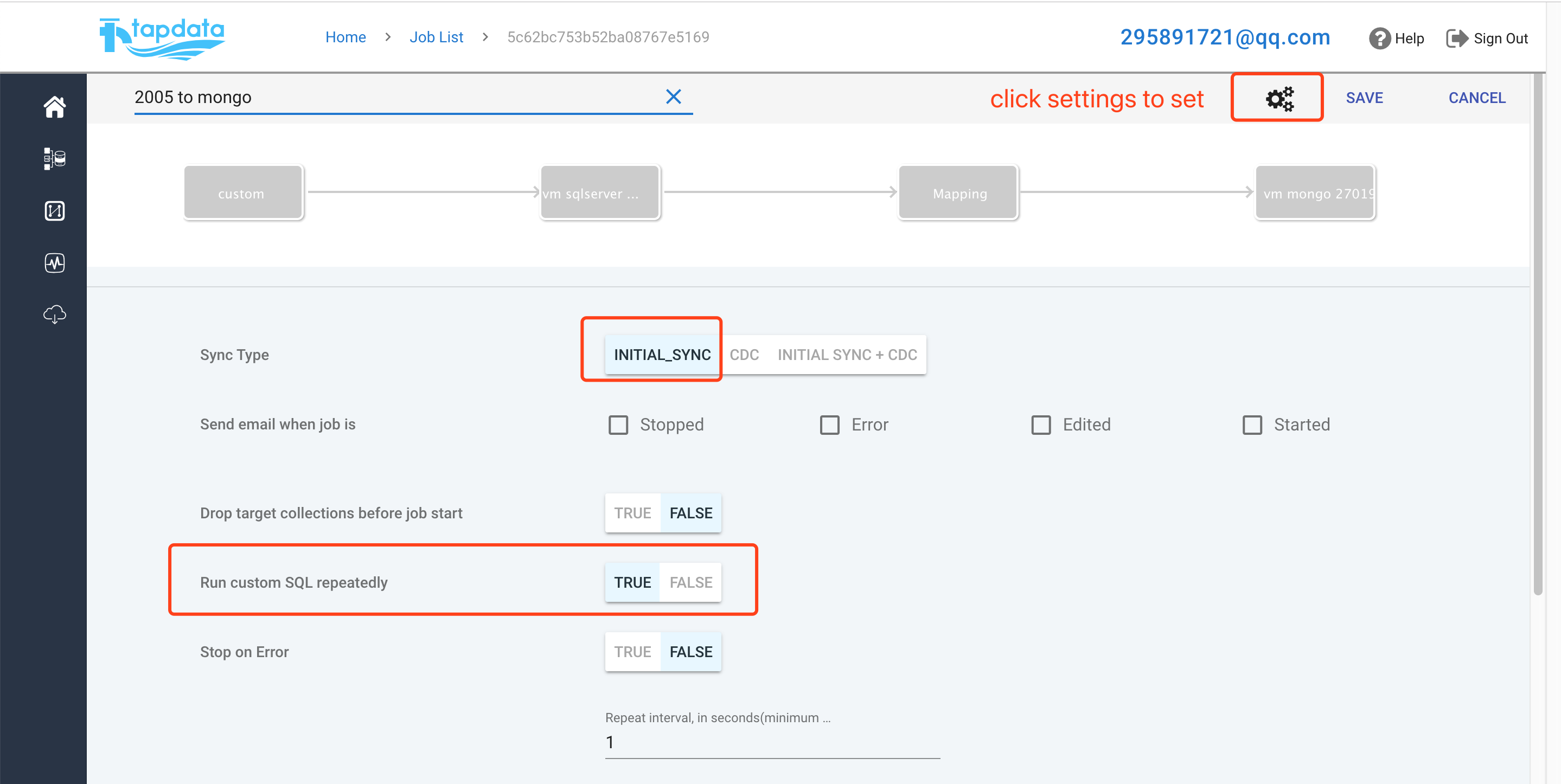Select CDC sync type

click(744, 355)
